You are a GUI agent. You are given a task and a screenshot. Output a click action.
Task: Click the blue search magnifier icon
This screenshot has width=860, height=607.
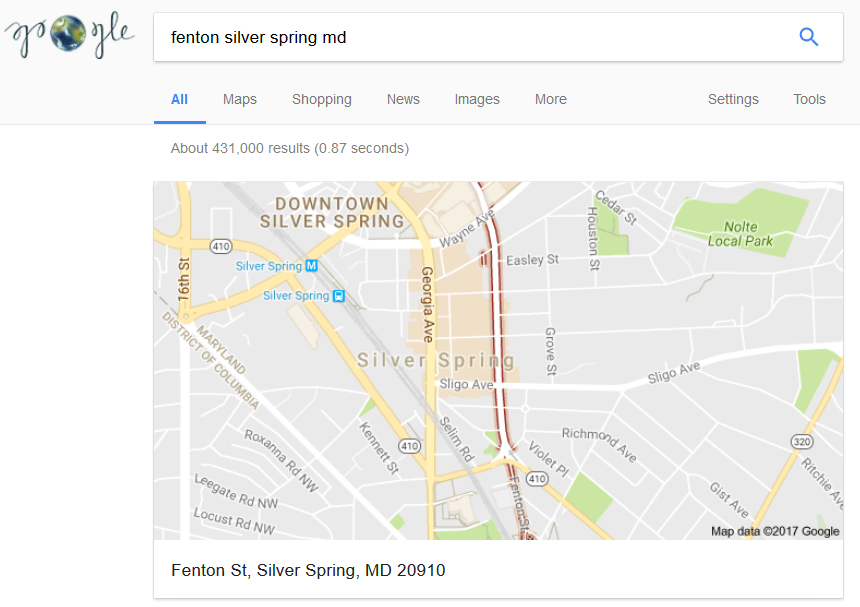point(809,38)
